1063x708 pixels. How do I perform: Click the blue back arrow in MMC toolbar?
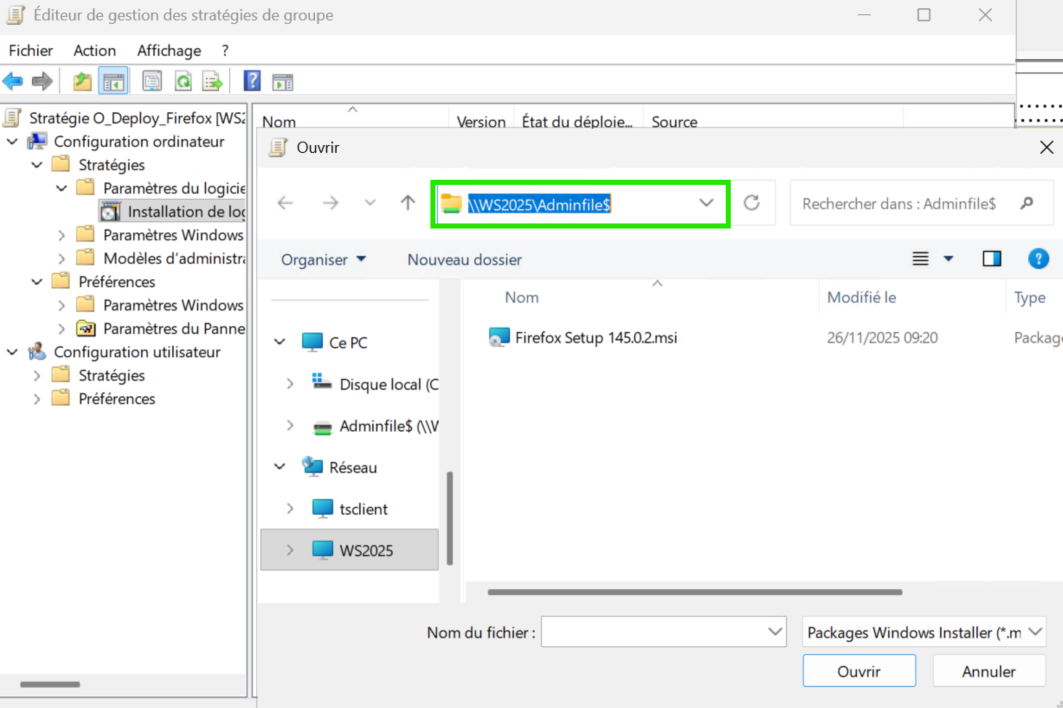(13, 82)
